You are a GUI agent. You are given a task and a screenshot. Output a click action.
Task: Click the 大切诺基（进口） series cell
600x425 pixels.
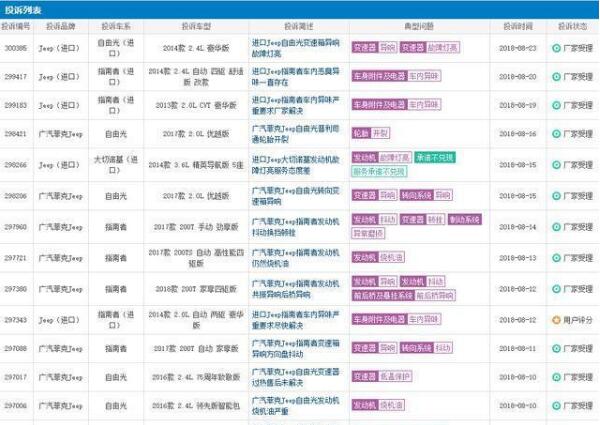(x=116, y=165)
